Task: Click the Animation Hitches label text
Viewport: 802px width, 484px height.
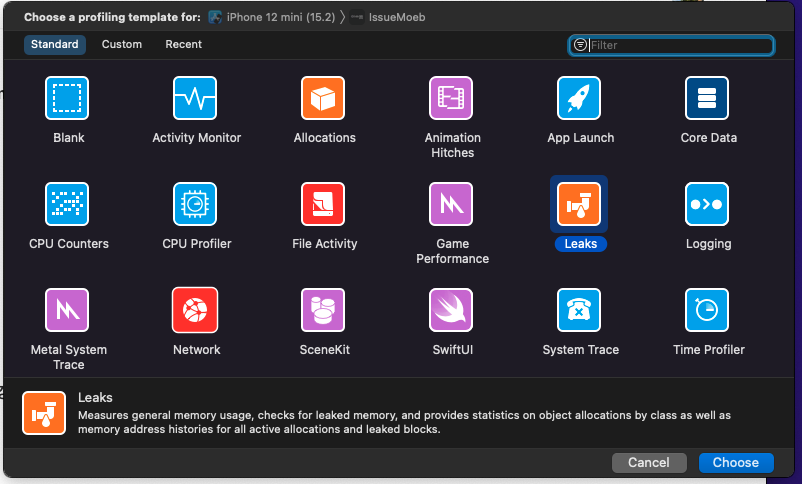Action: pyautogui.click(x=453, y=145)
